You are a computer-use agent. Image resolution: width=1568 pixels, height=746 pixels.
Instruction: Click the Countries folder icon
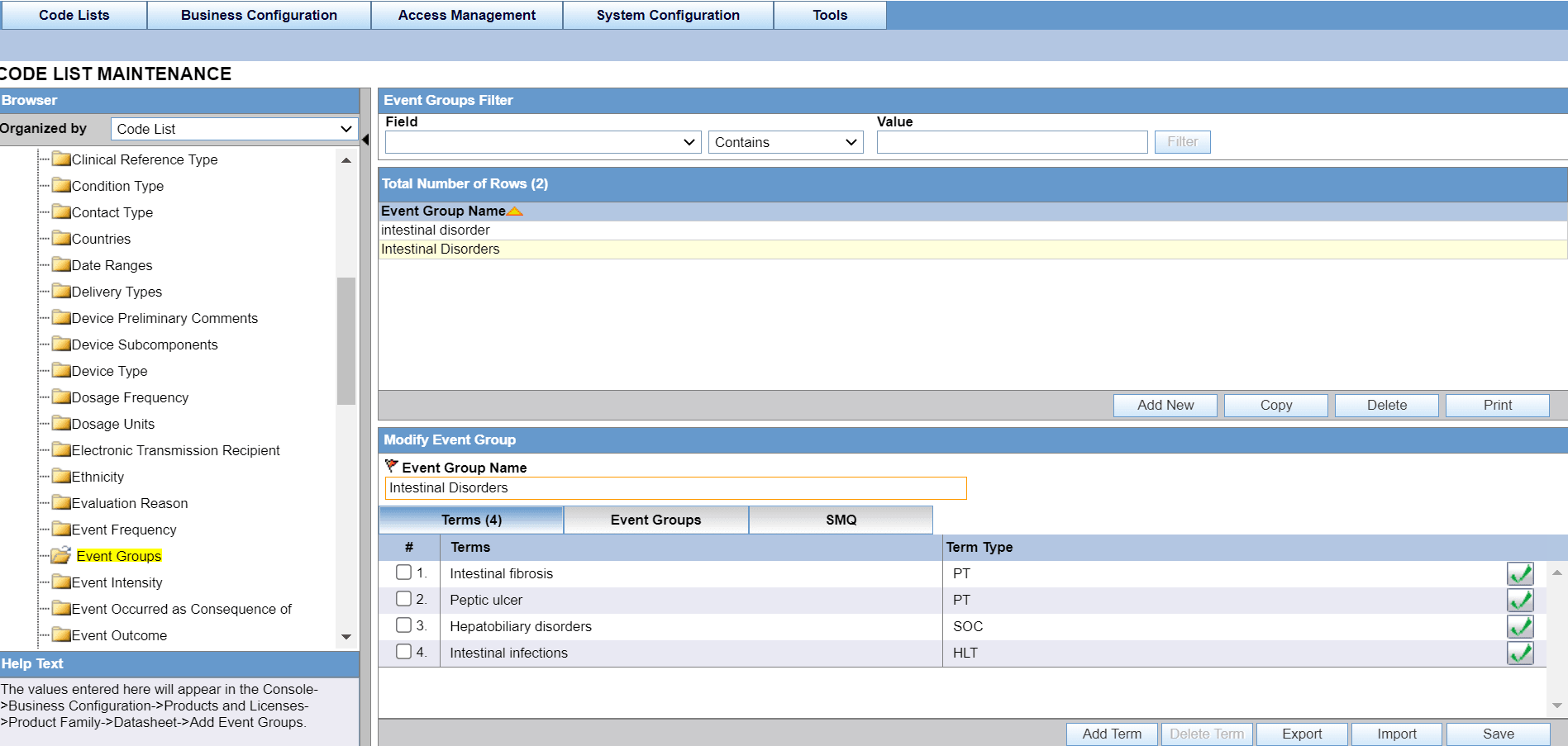[x=63, y=239]
